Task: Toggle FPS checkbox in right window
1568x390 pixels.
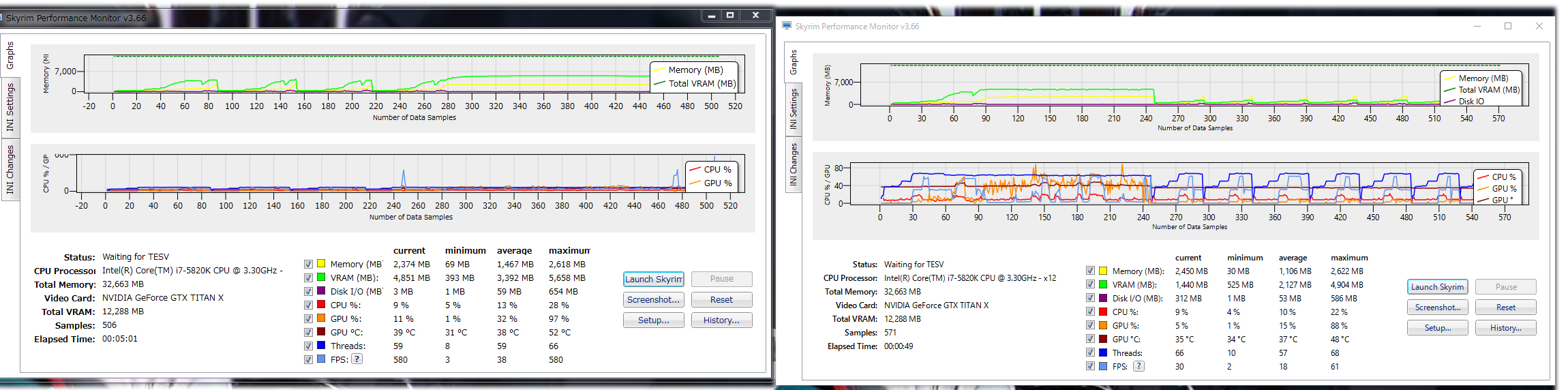Action: (x=1090, y=366)
